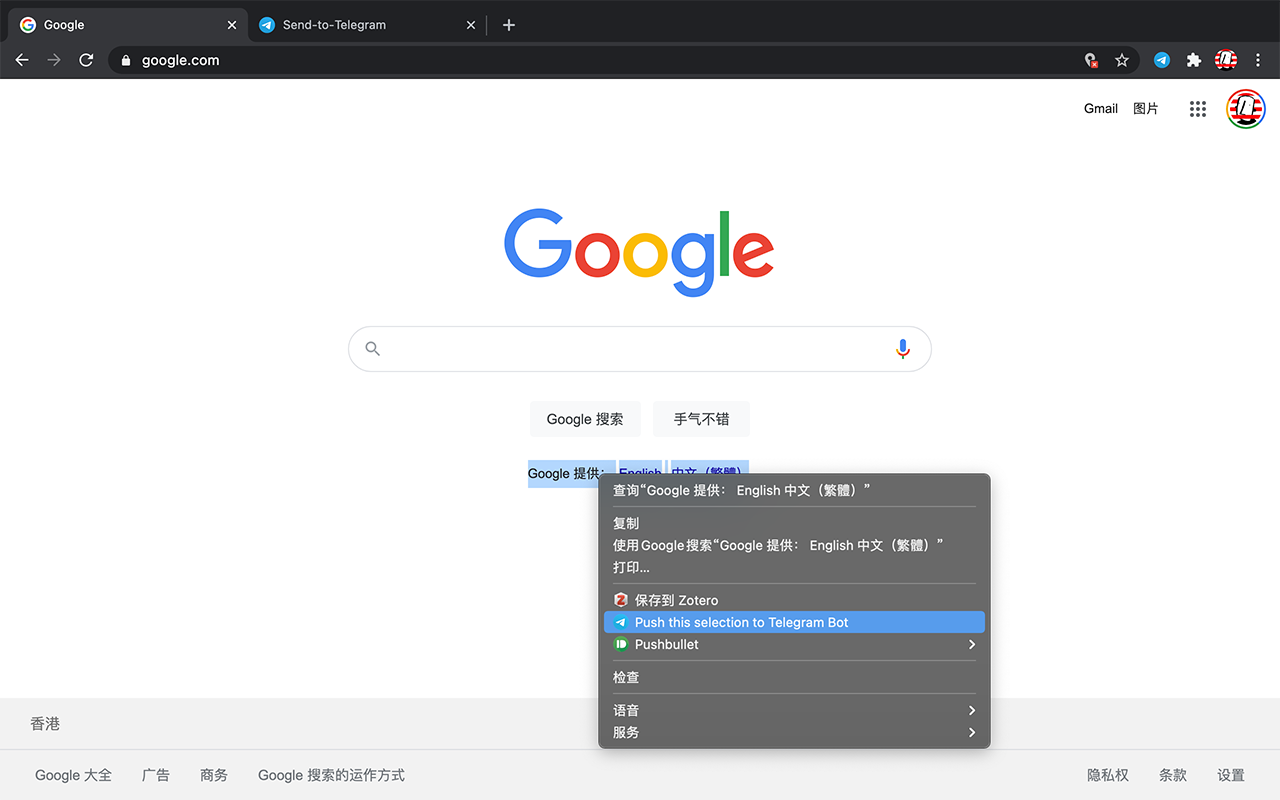
Task: Open the Gmail link
Action: point(1100,108)
